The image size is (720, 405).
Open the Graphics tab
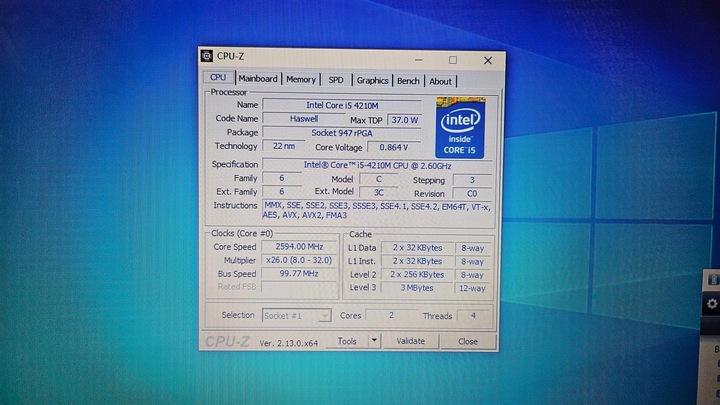(372, 80)
